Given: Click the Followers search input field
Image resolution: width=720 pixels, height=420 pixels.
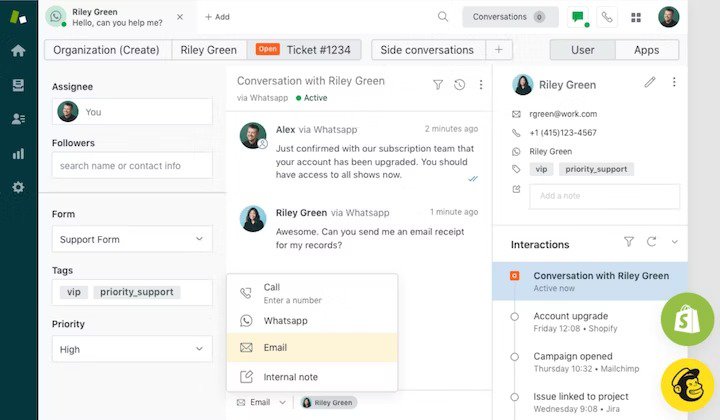Looking at the screenshot, I should pyautogui.click(x=131, y=165).
